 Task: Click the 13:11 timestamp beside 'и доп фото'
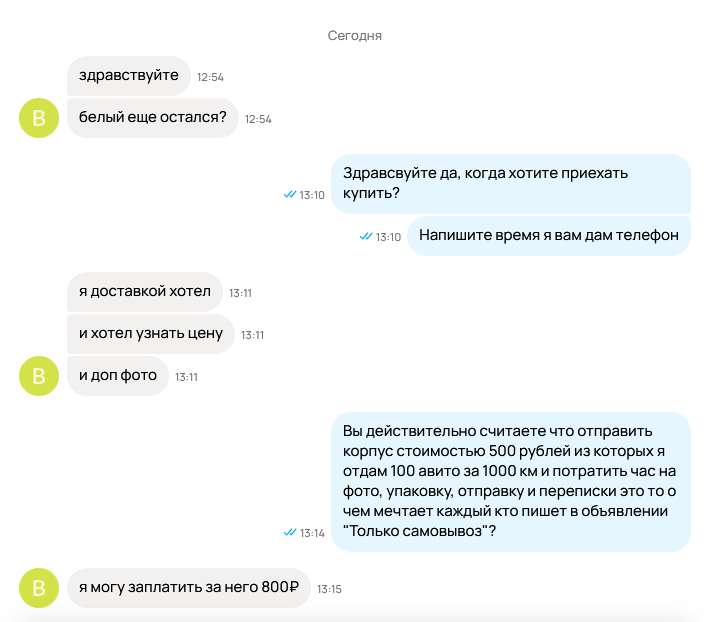[x=186, y=377]
